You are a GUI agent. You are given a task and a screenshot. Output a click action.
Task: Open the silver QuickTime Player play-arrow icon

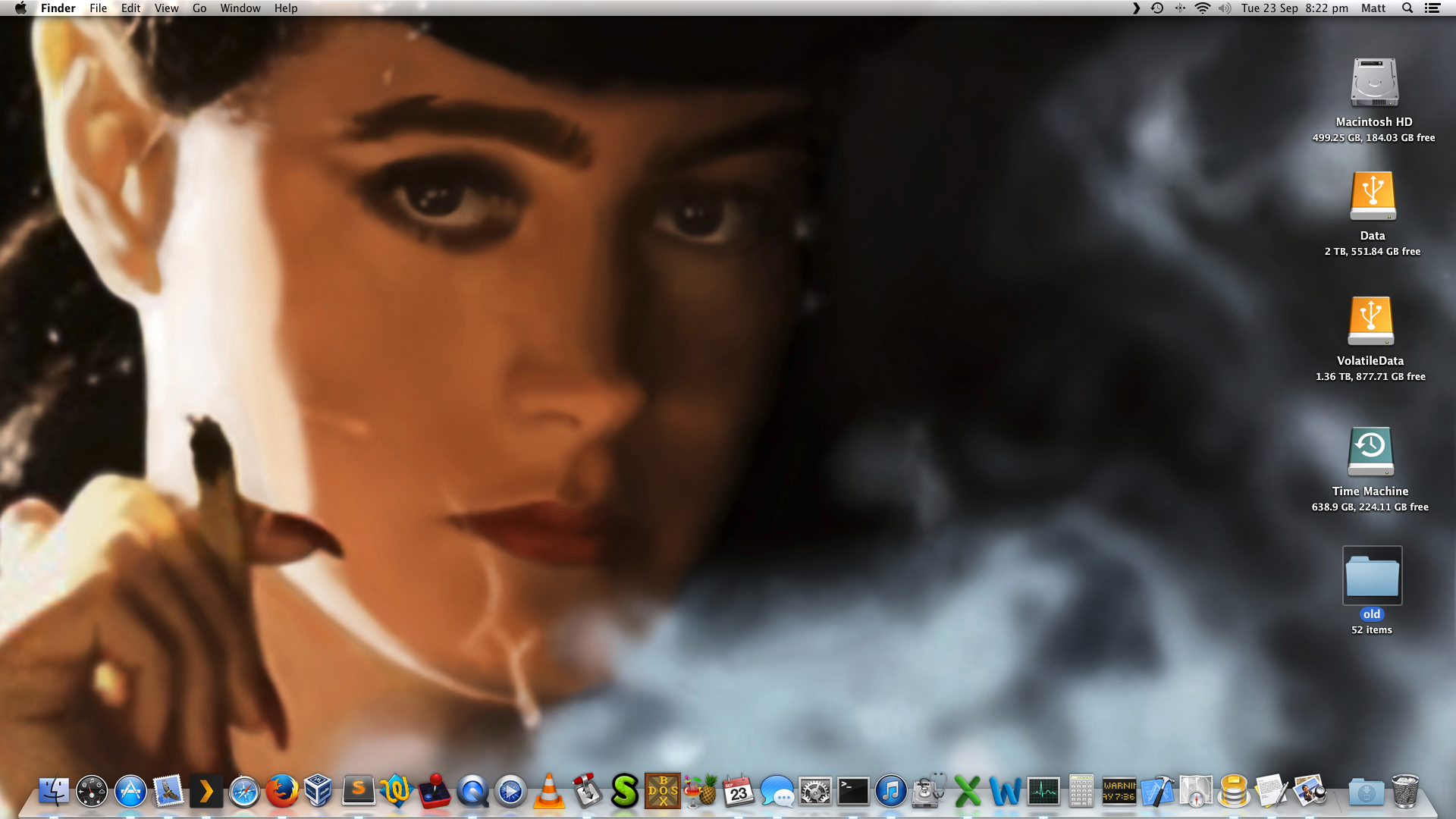[x=510, y=792]
